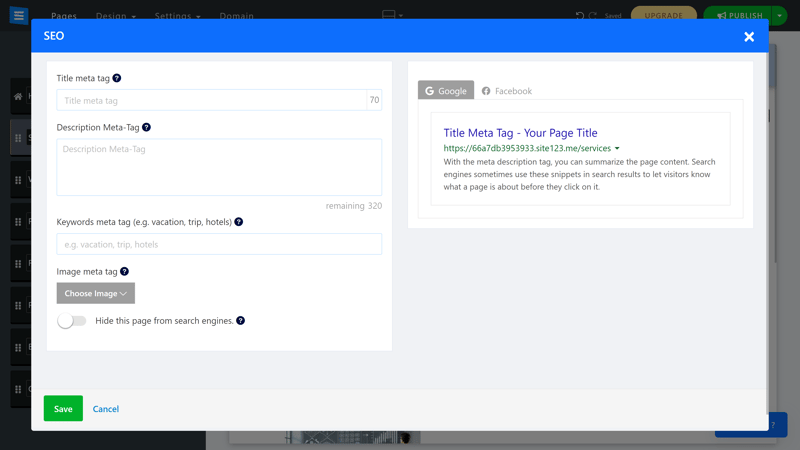Switch to the Google preview tab
The width and height of the screenshot is (800, 450).
[x=446, y=90]
